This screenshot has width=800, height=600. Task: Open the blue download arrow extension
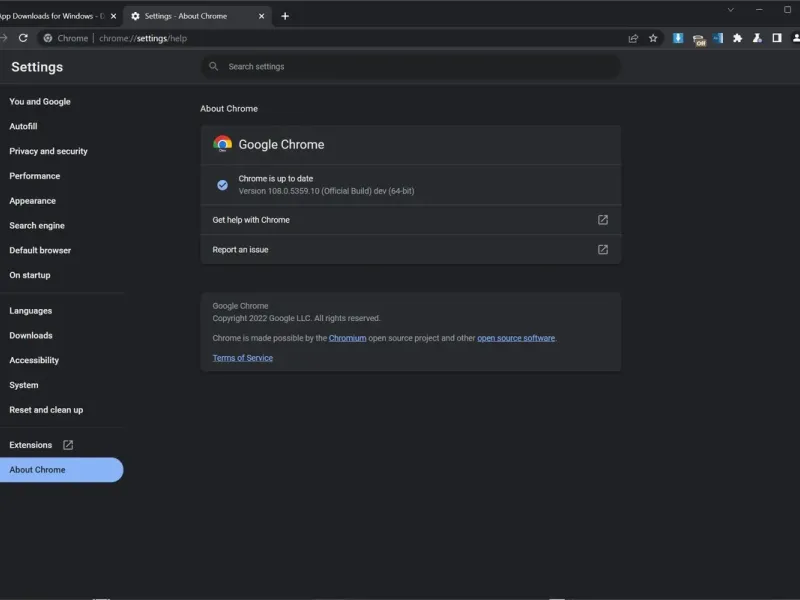click(678, 38)
